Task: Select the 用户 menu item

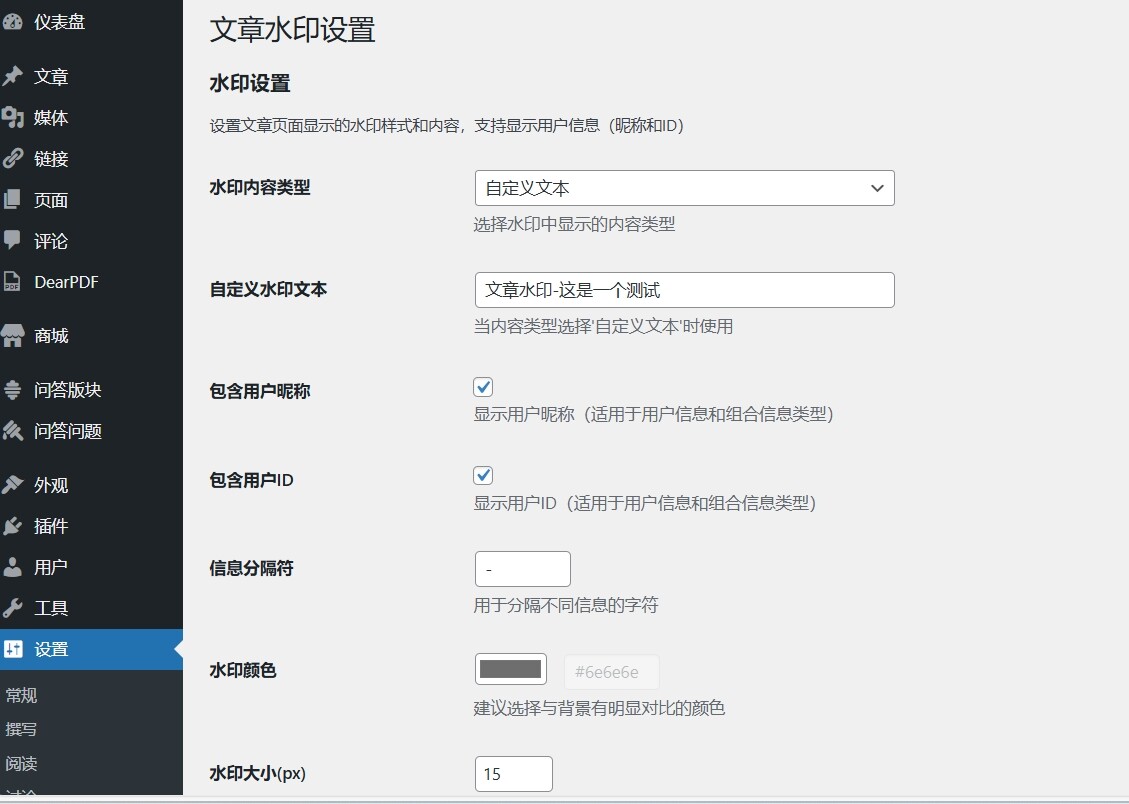Action: coord(51,567)
